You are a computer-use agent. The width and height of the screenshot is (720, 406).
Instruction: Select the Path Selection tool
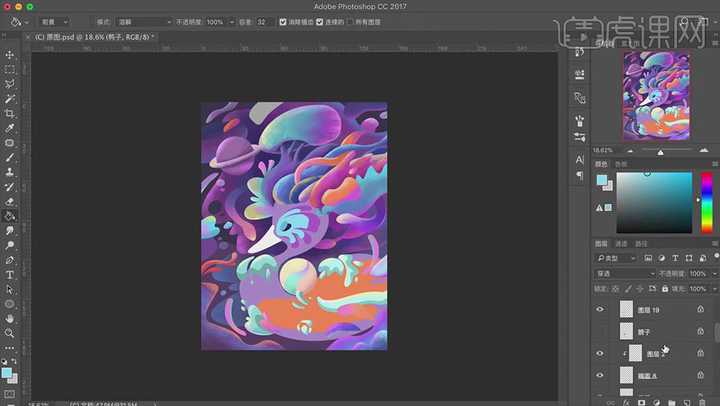tap(9, 289)
